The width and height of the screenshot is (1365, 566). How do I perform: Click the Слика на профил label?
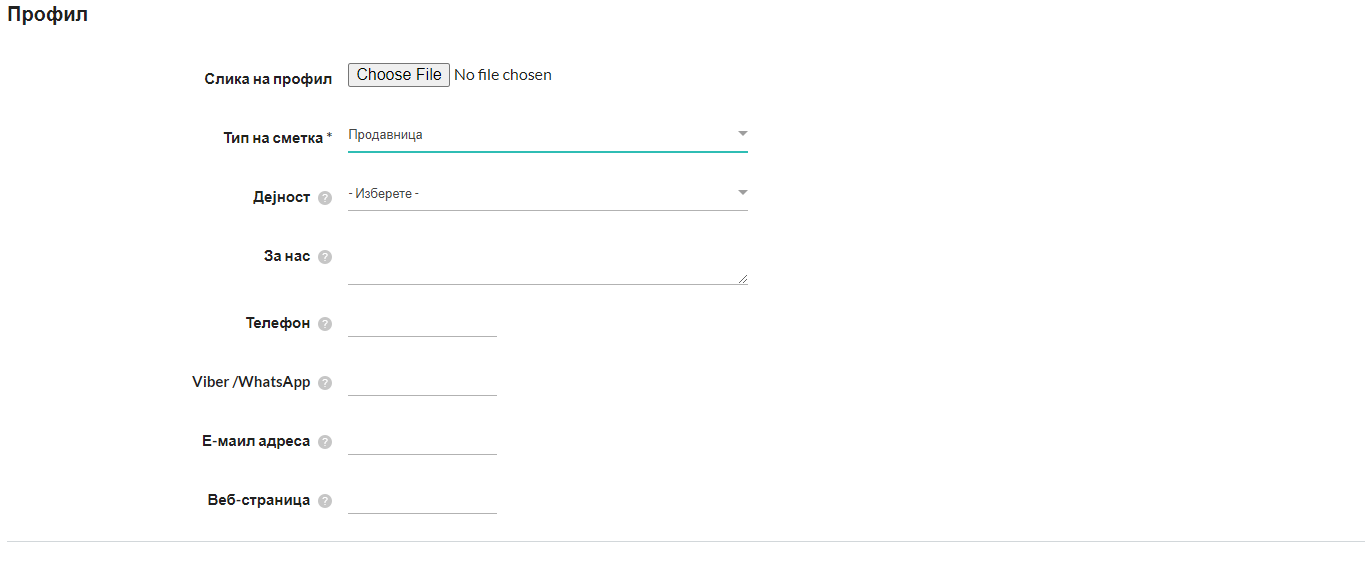point(268,79)
